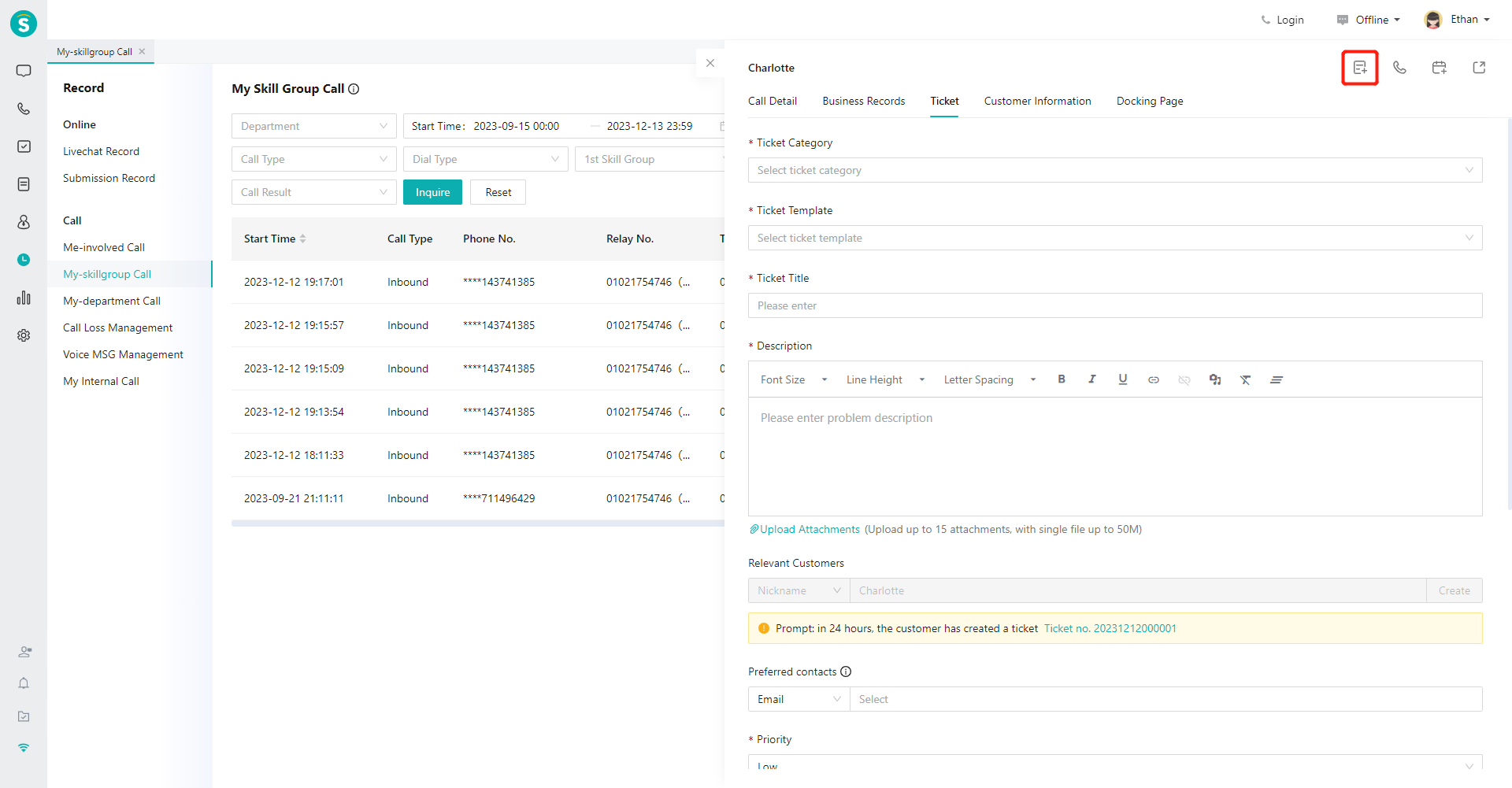
Task: Switch to the Docking Page tab
Action: pyautogui.click(x=1150, y=101)
